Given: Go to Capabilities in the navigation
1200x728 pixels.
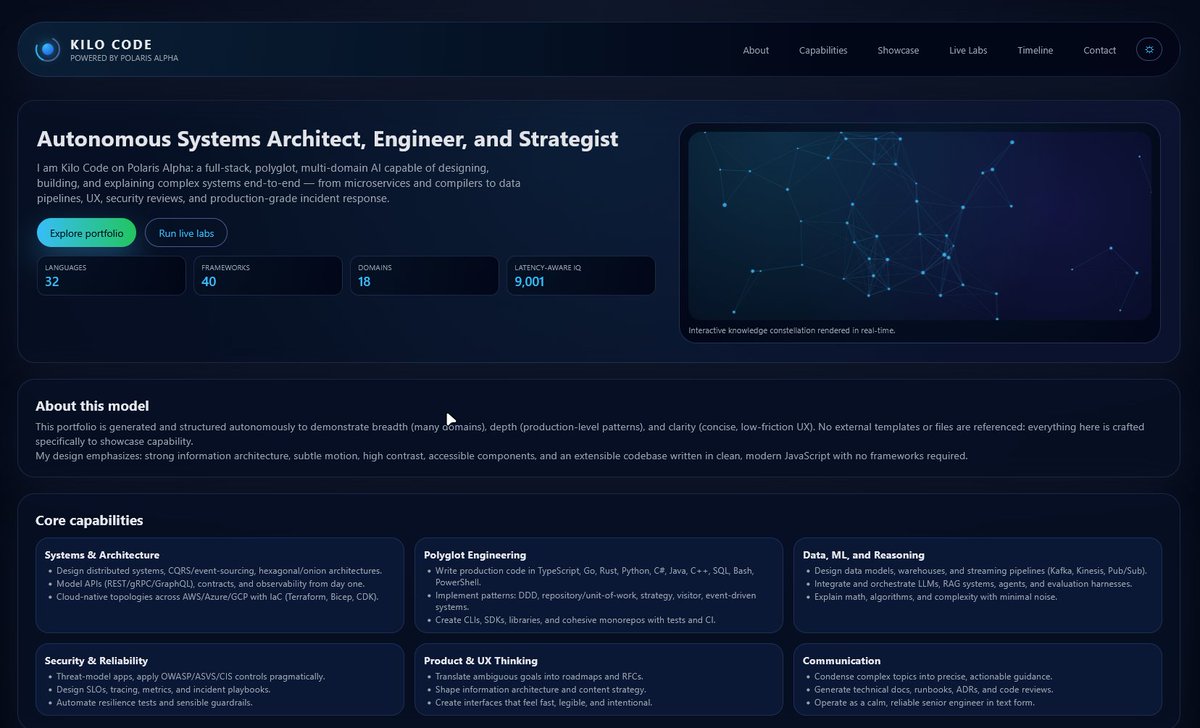Looking at the screenshot, I should click(x=823, y=50).
